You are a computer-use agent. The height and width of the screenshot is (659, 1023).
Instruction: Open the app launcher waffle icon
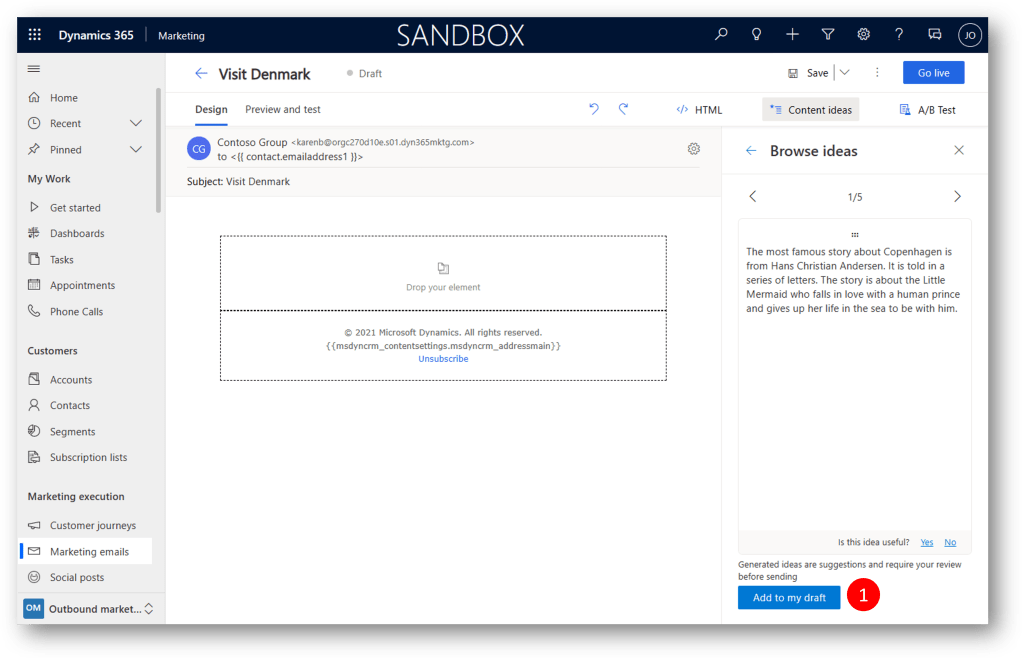(x=35, y=35)
